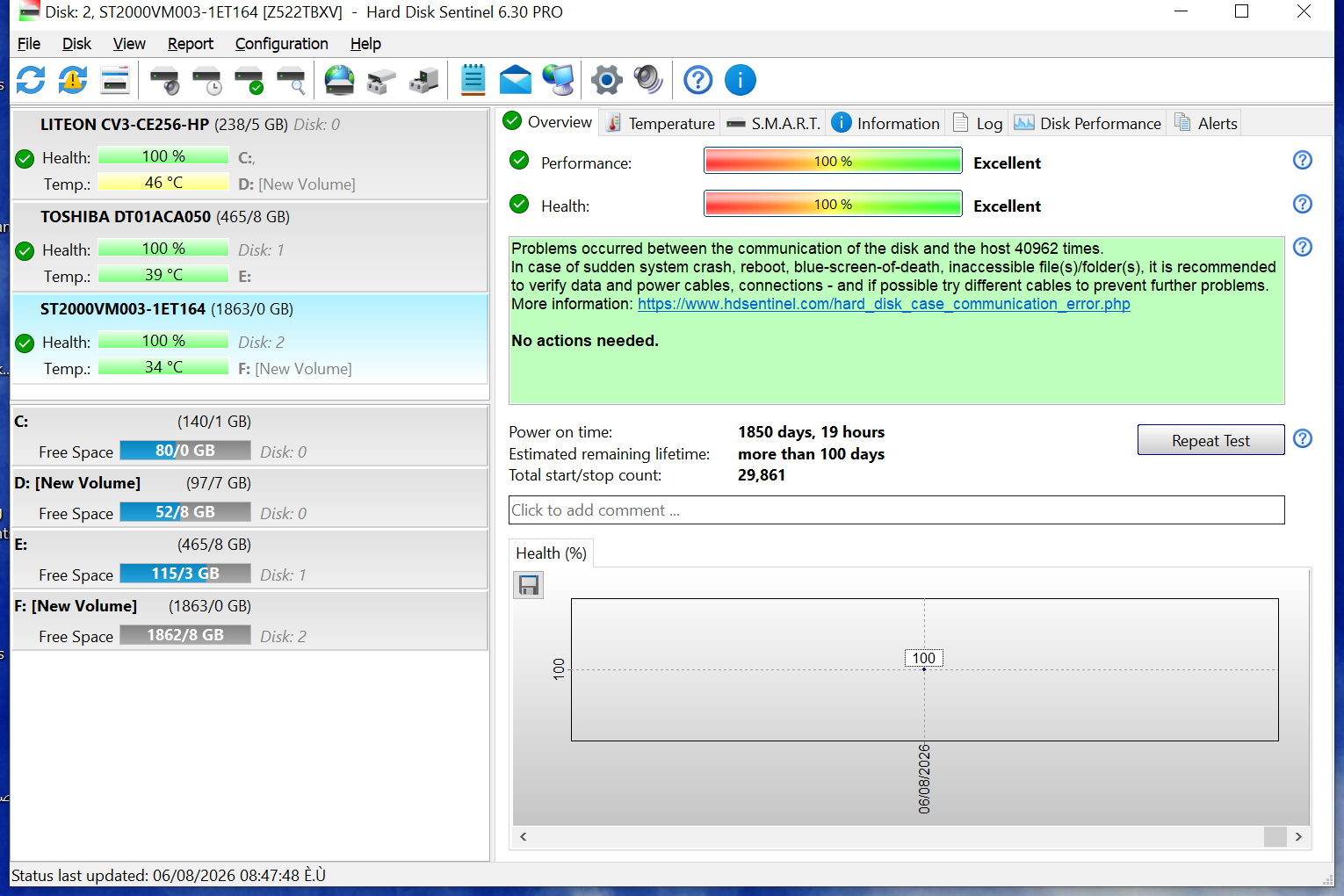Click the notepad report toolbar icon
The image size is (1344, 896).
pyautogui.click(x=473, y=80)
